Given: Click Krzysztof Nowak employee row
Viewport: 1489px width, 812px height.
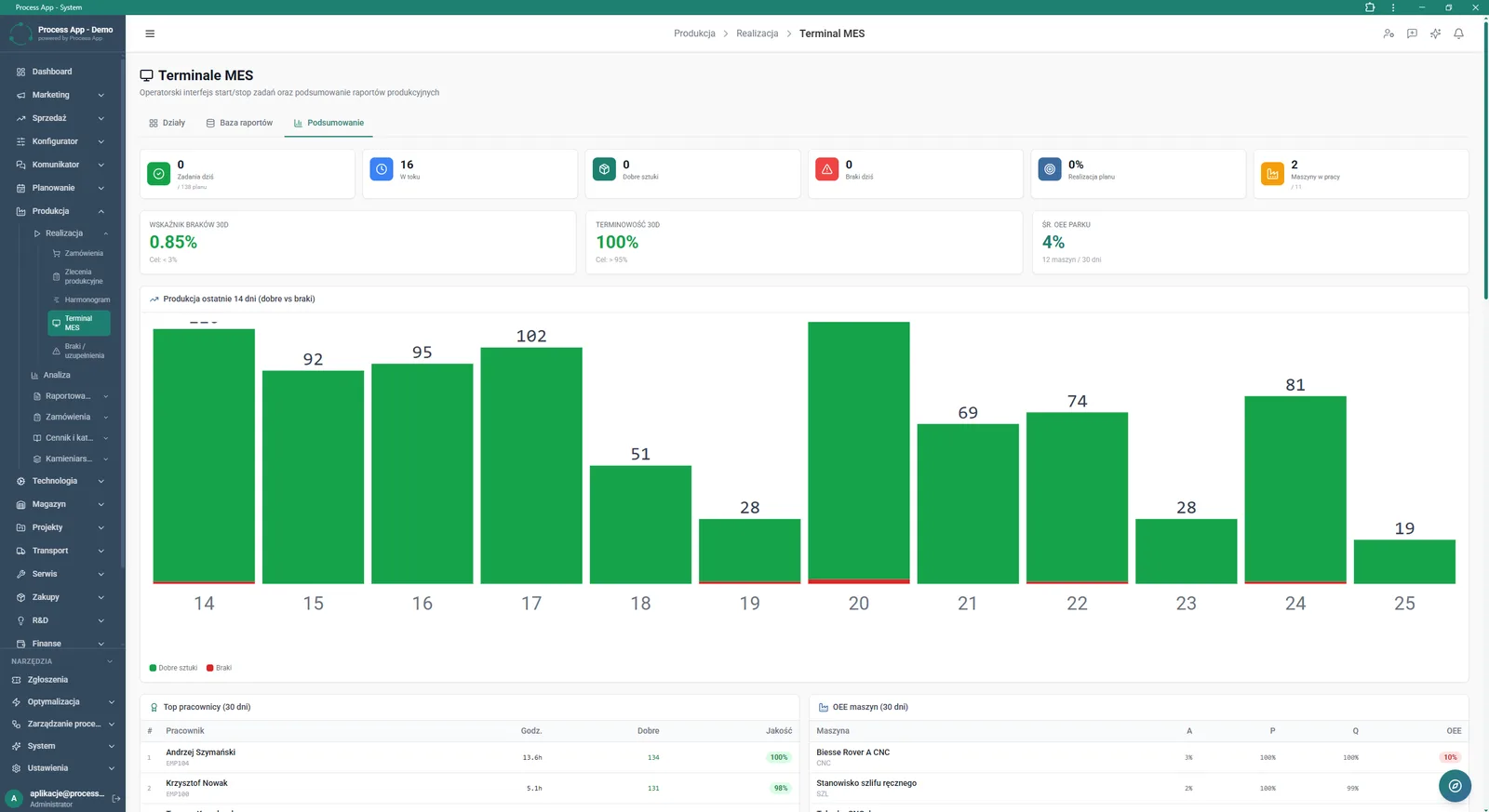Looking at the screenshot, I should pos(469,788).
